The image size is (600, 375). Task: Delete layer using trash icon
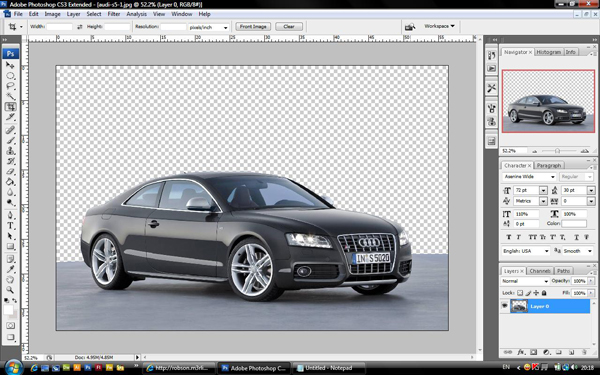(x=584, y=352)
